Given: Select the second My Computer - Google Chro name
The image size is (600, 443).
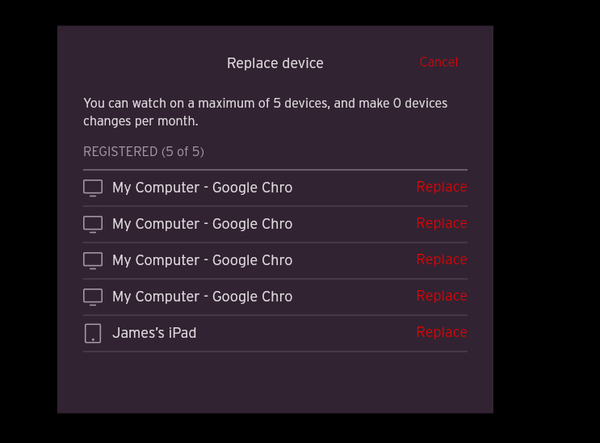Looking at the screenshot, I should pyautogui.click(x=202, y=224).
